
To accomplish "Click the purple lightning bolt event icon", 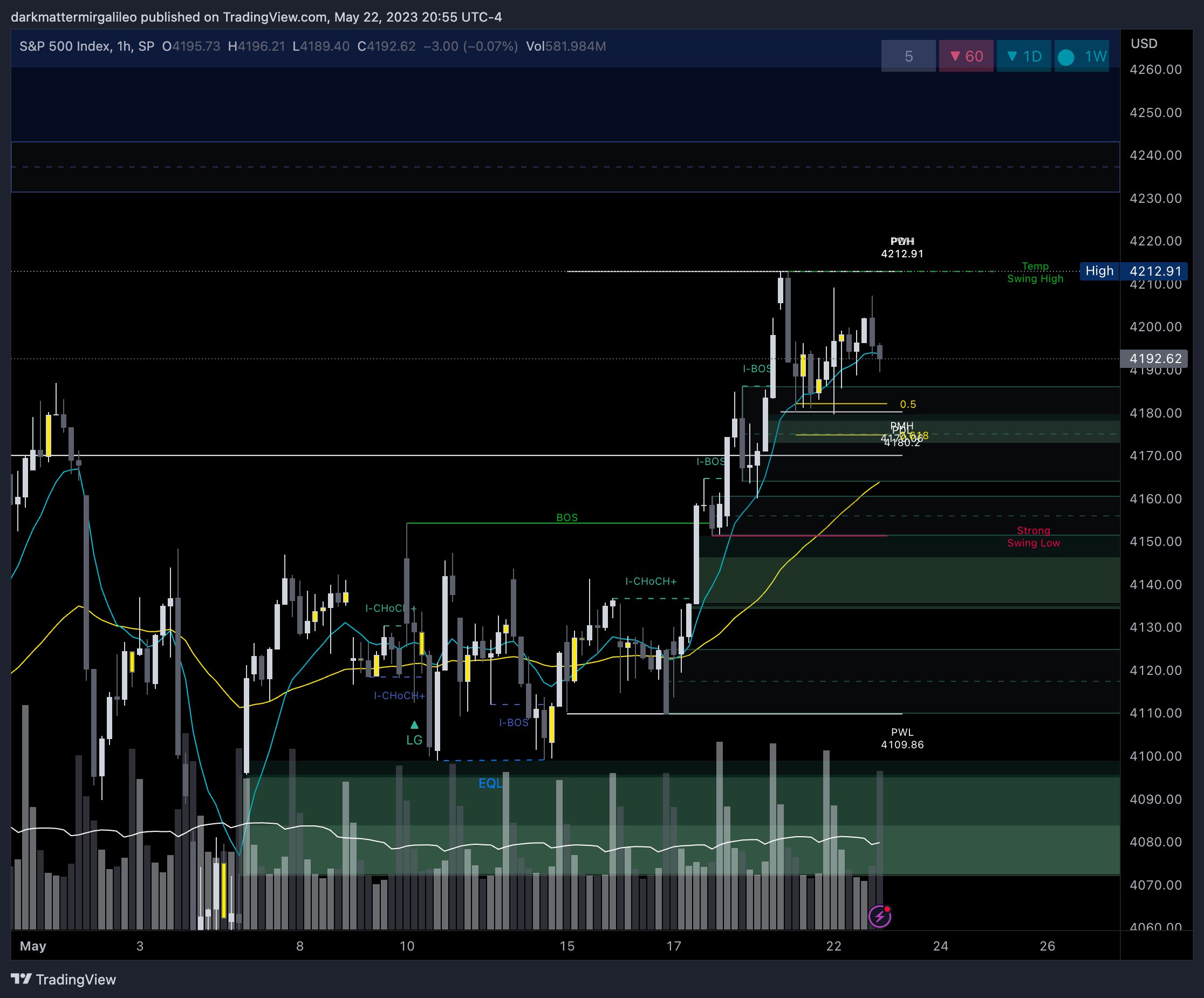I will 879,916.
